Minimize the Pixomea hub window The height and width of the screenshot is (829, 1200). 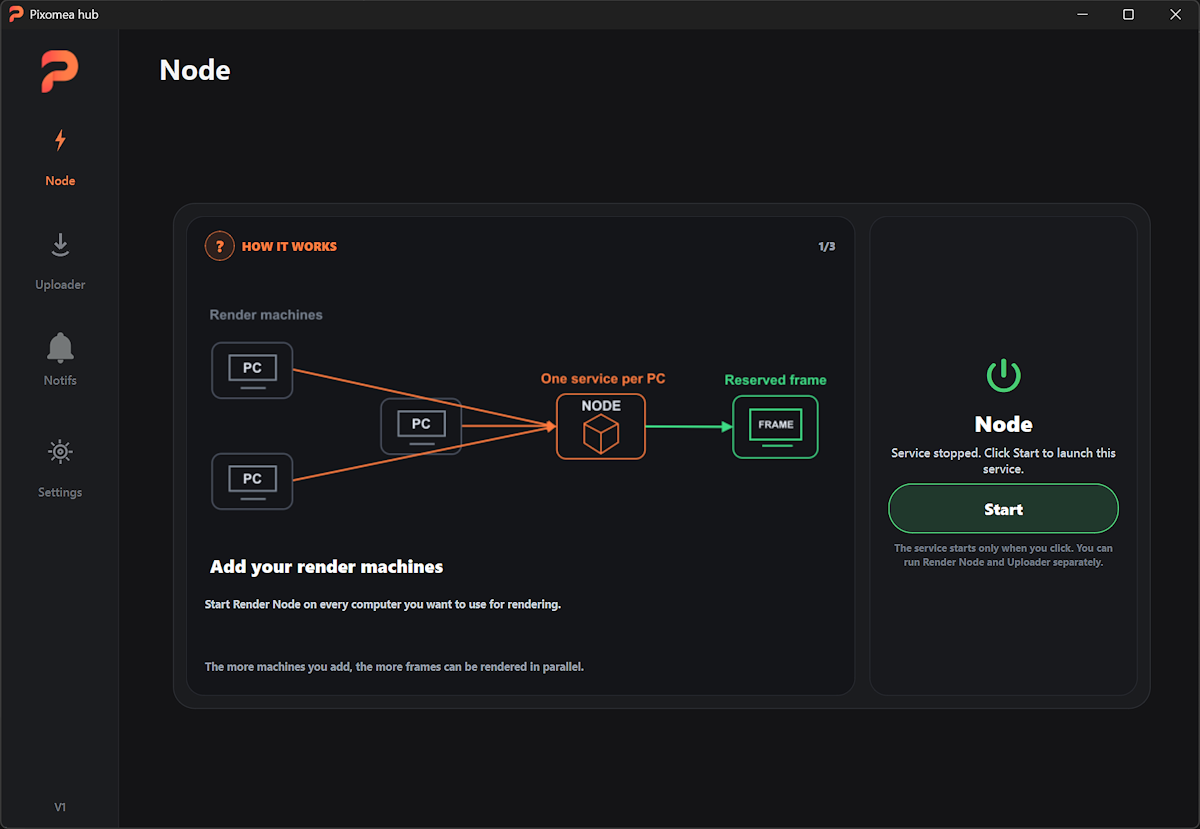(1083, 14)
